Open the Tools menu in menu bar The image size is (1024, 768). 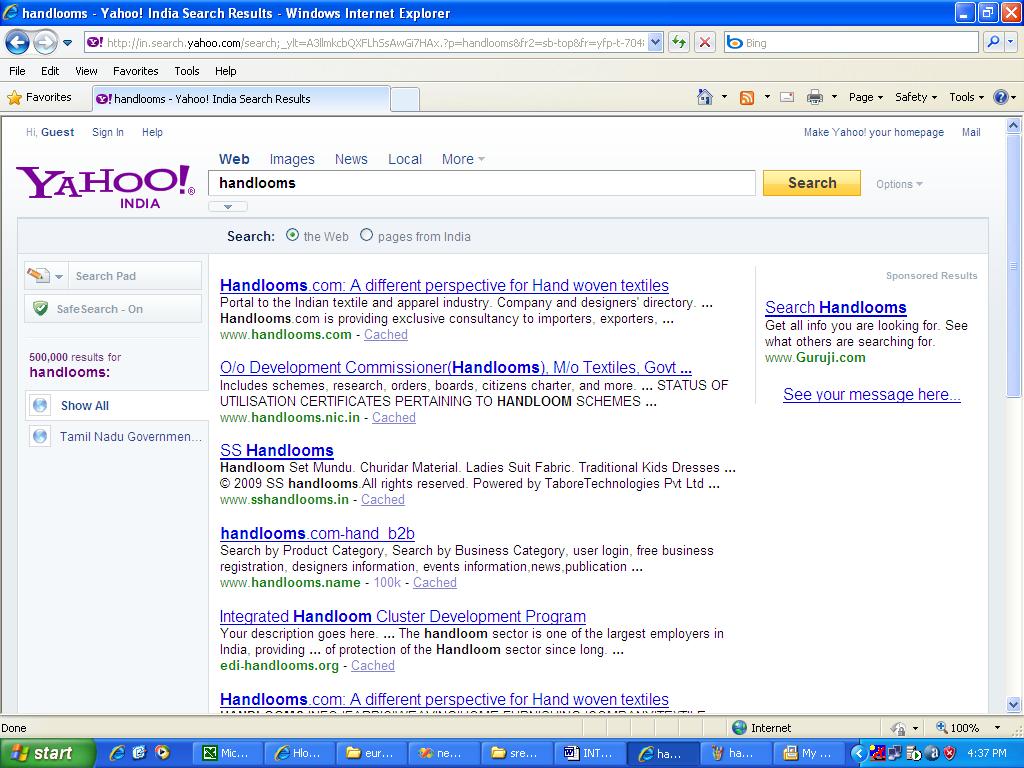coord(187,71)
